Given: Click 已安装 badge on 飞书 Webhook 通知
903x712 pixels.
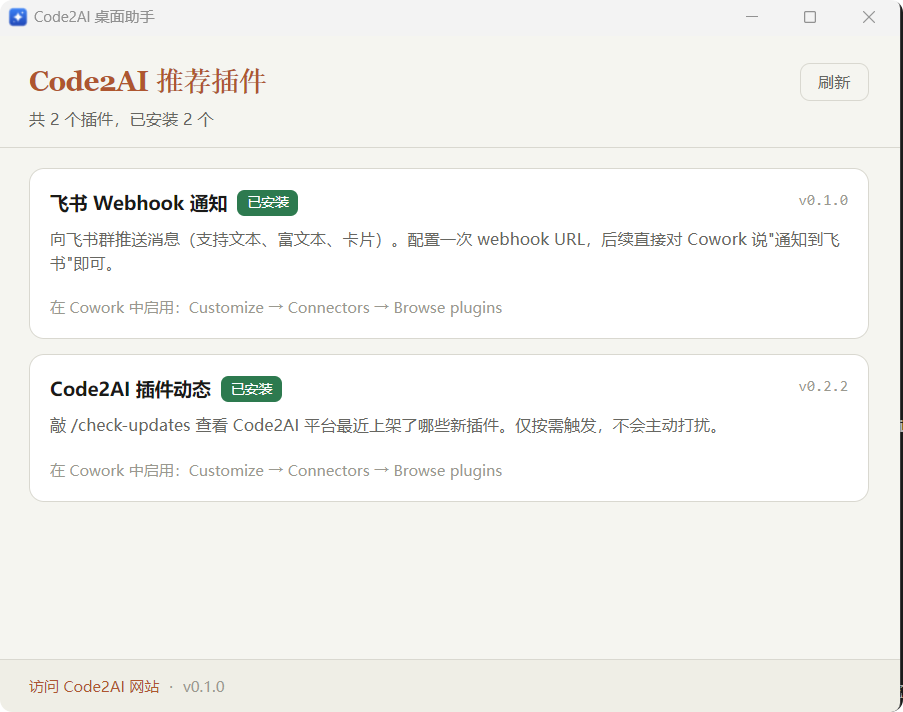Looking at the screenshot, I should [267, 203].
